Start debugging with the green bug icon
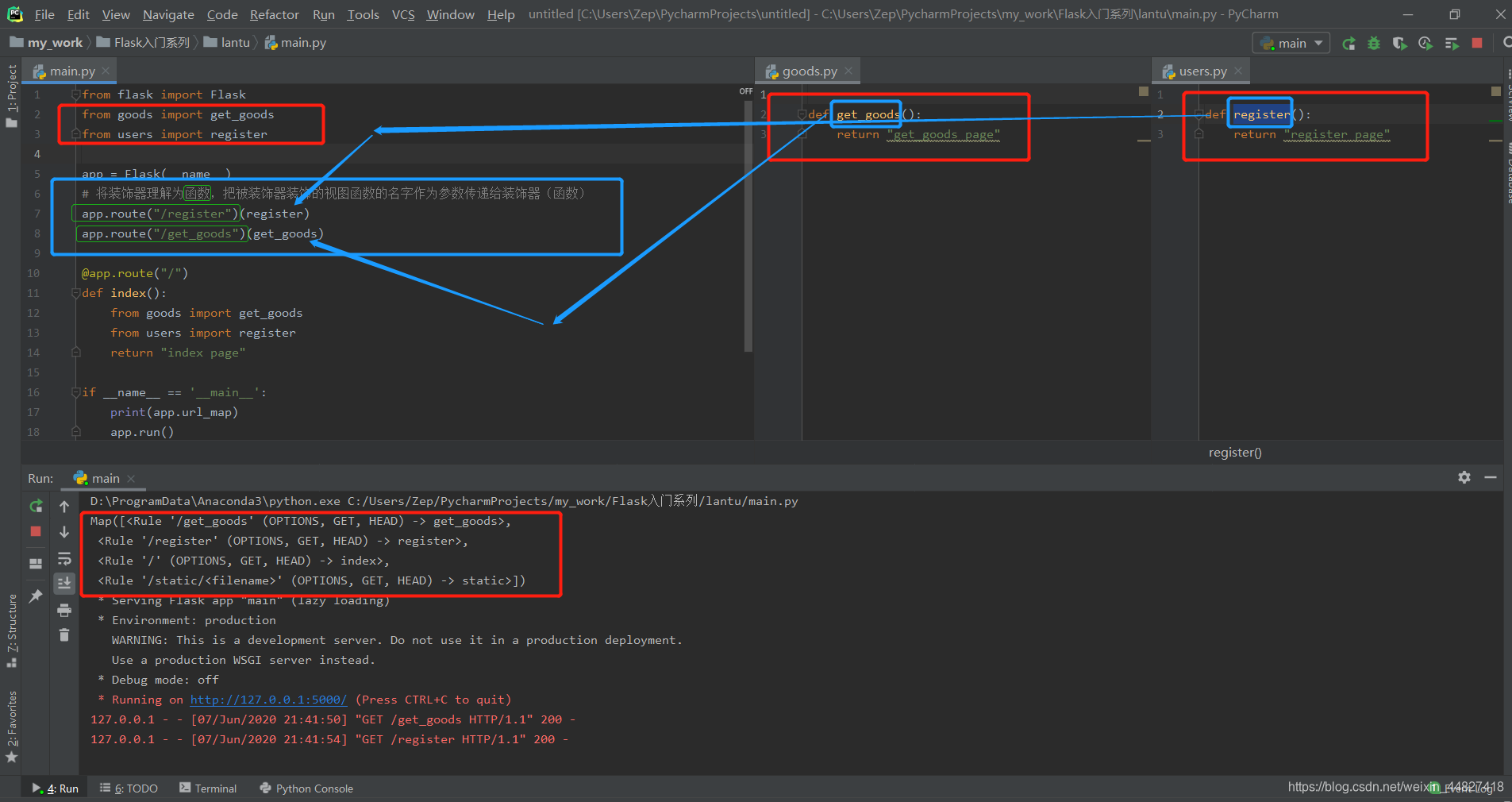The height and width of the screenshot is (802, 1512). tap(1374, 44)
